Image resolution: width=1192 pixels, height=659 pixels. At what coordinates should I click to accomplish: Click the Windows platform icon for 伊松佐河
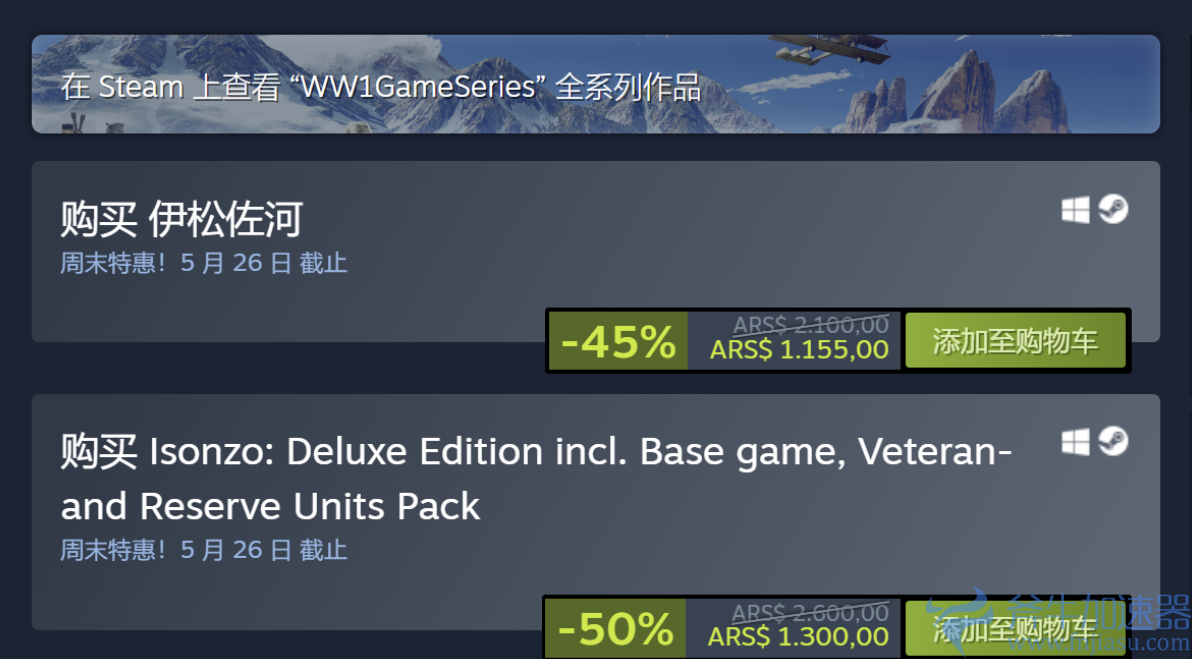coord(1075,210)
